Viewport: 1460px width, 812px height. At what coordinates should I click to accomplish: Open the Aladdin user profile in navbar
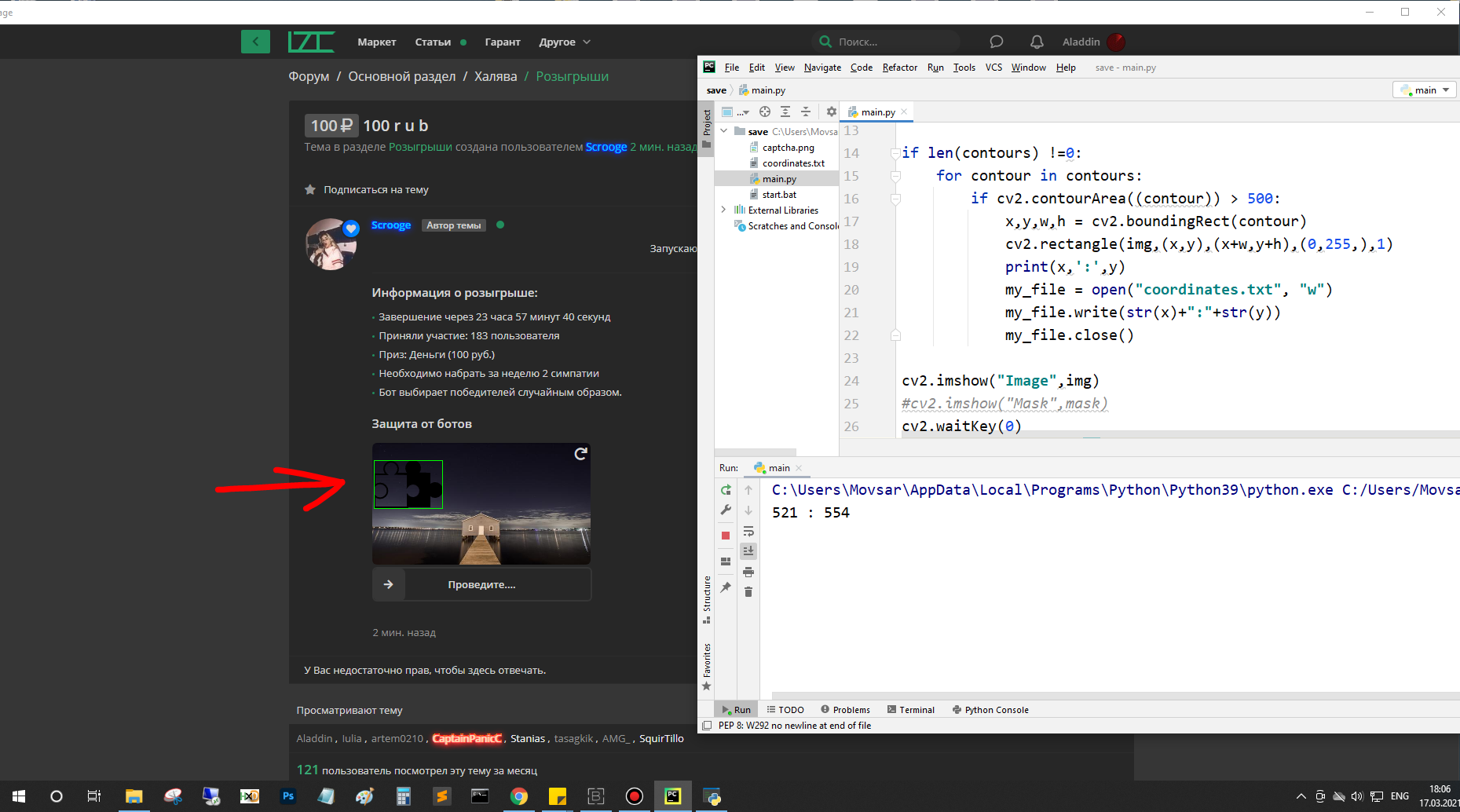(1093, 42)
